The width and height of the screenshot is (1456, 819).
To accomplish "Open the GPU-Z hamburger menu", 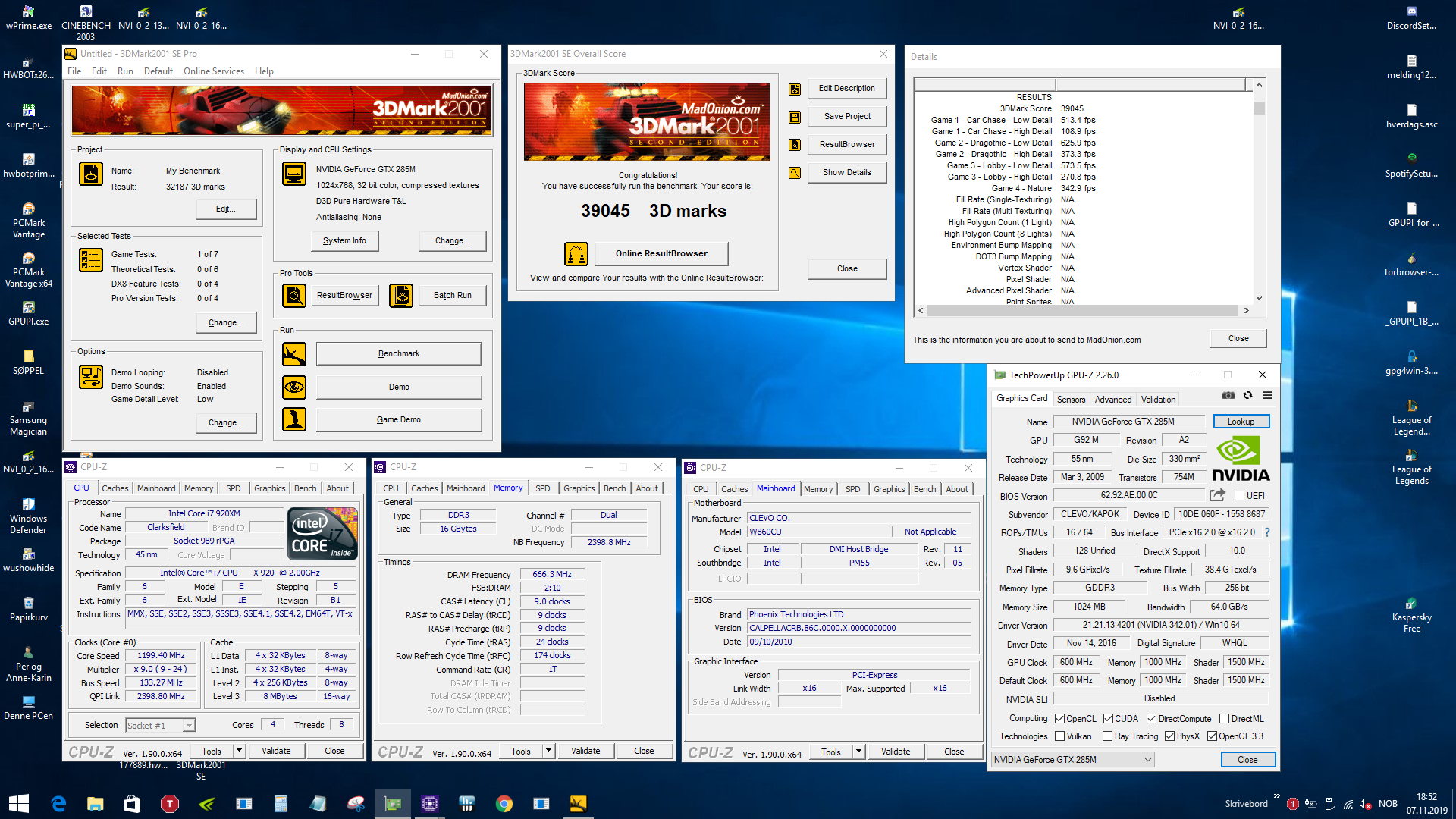I will click(1267, 396).
